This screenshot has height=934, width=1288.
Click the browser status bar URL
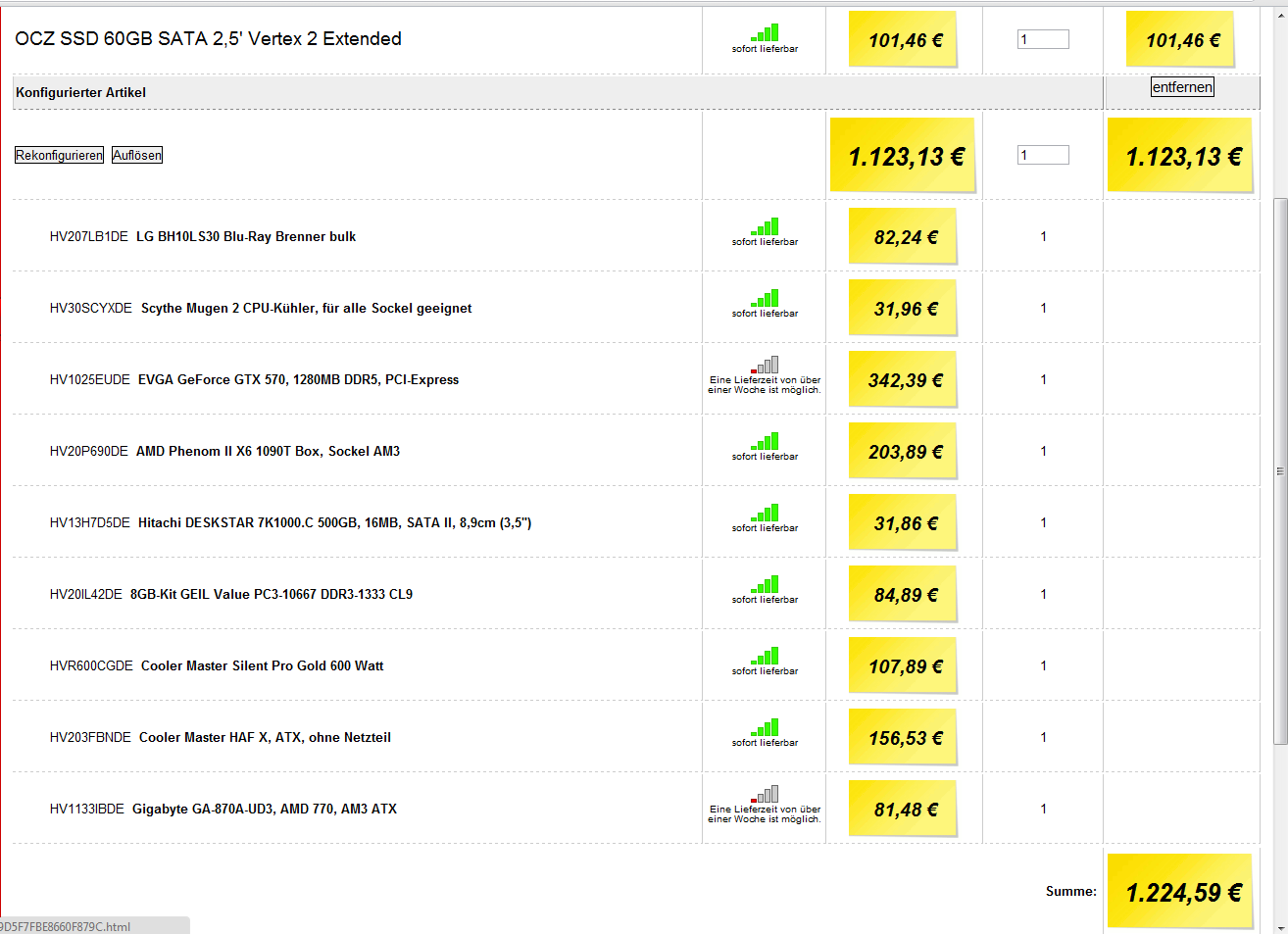[65, 926]
